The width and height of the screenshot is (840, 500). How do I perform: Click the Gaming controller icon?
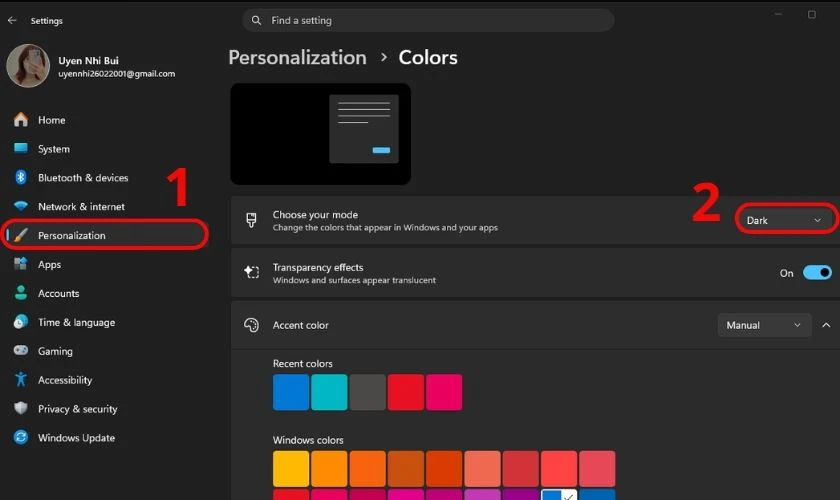(21, 350)
